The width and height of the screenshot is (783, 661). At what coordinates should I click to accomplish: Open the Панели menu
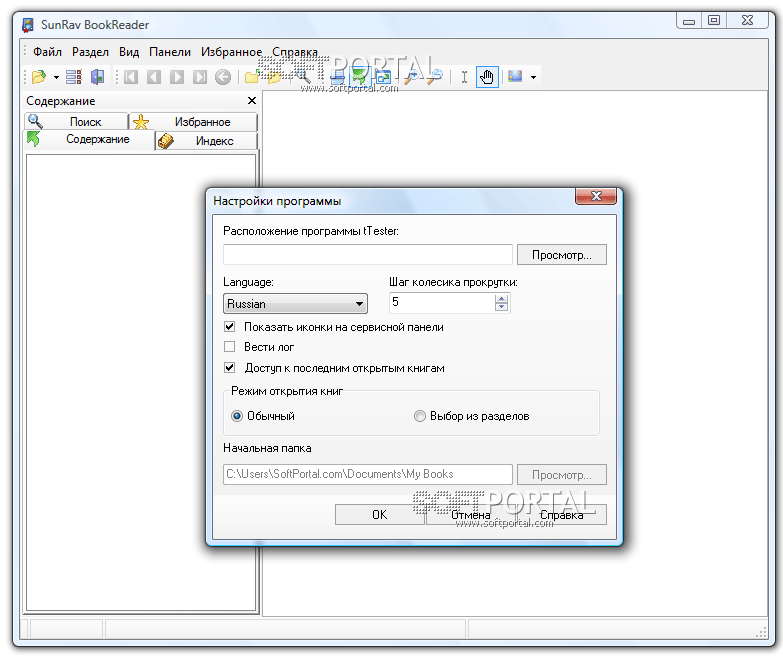170,52
